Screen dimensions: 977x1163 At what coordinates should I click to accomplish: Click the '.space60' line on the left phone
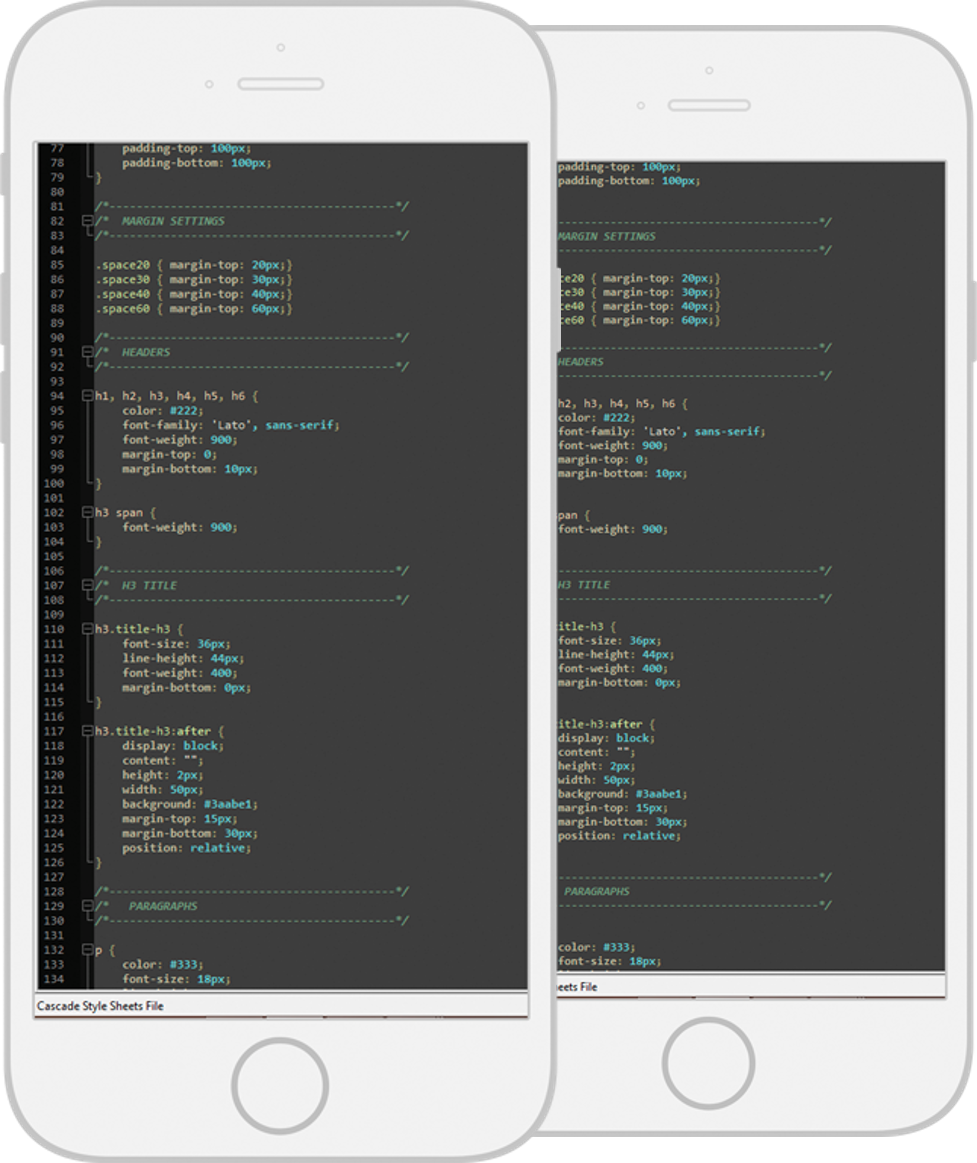(194, 309)
